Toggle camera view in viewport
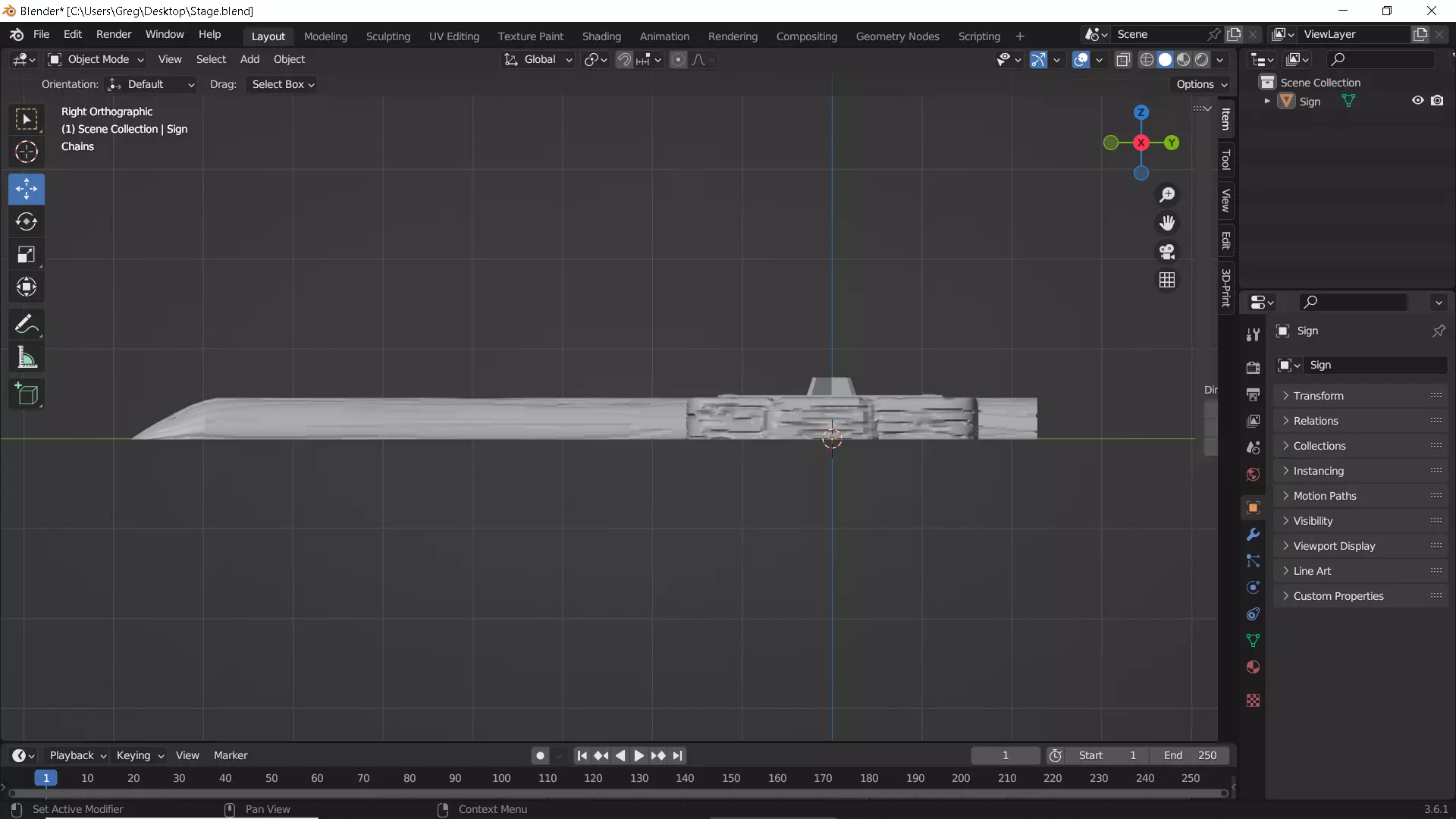The image size is (1456, 819). click(x=1167, y=252)
